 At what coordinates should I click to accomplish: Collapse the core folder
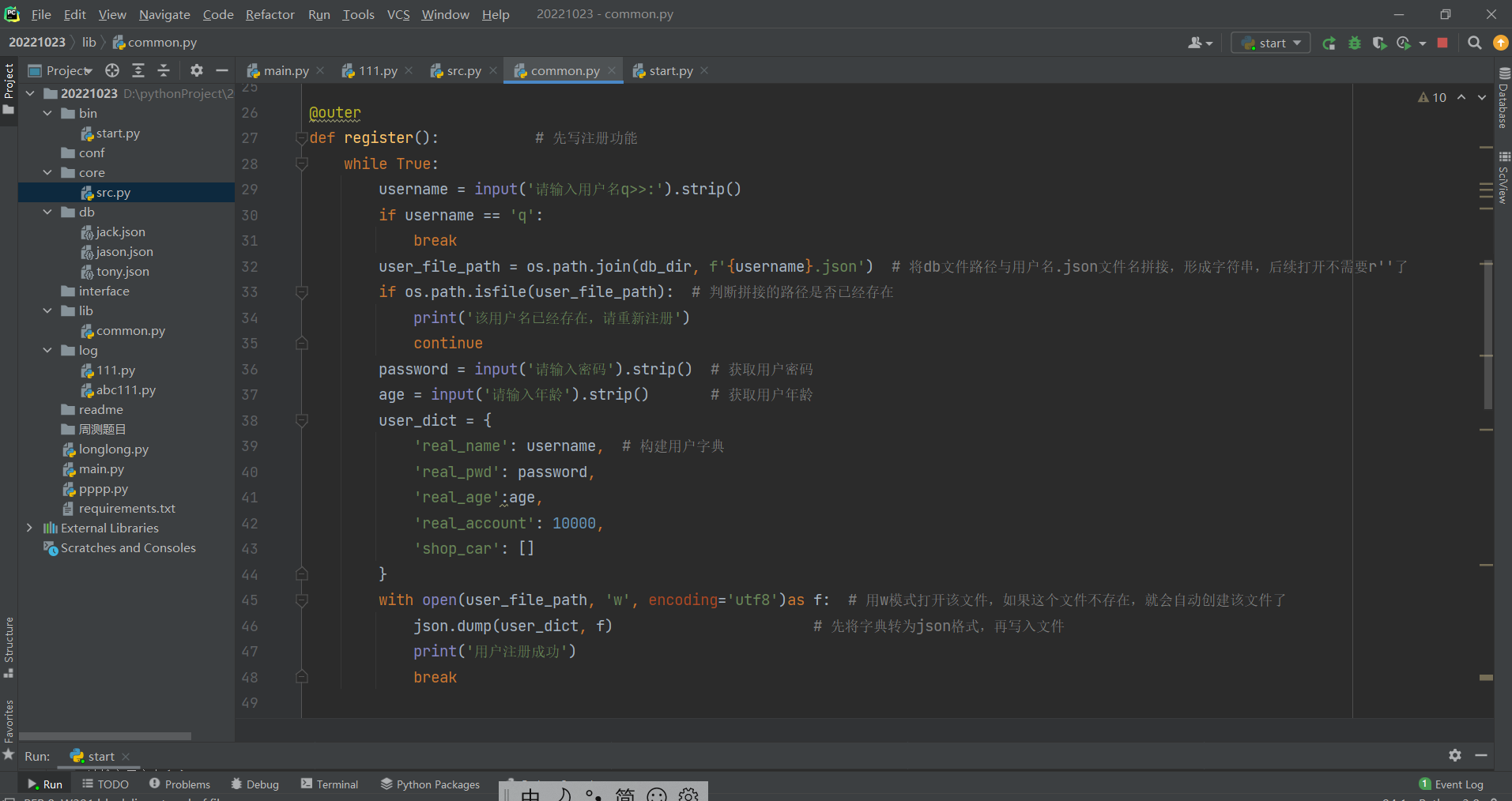tap(47, 172)
